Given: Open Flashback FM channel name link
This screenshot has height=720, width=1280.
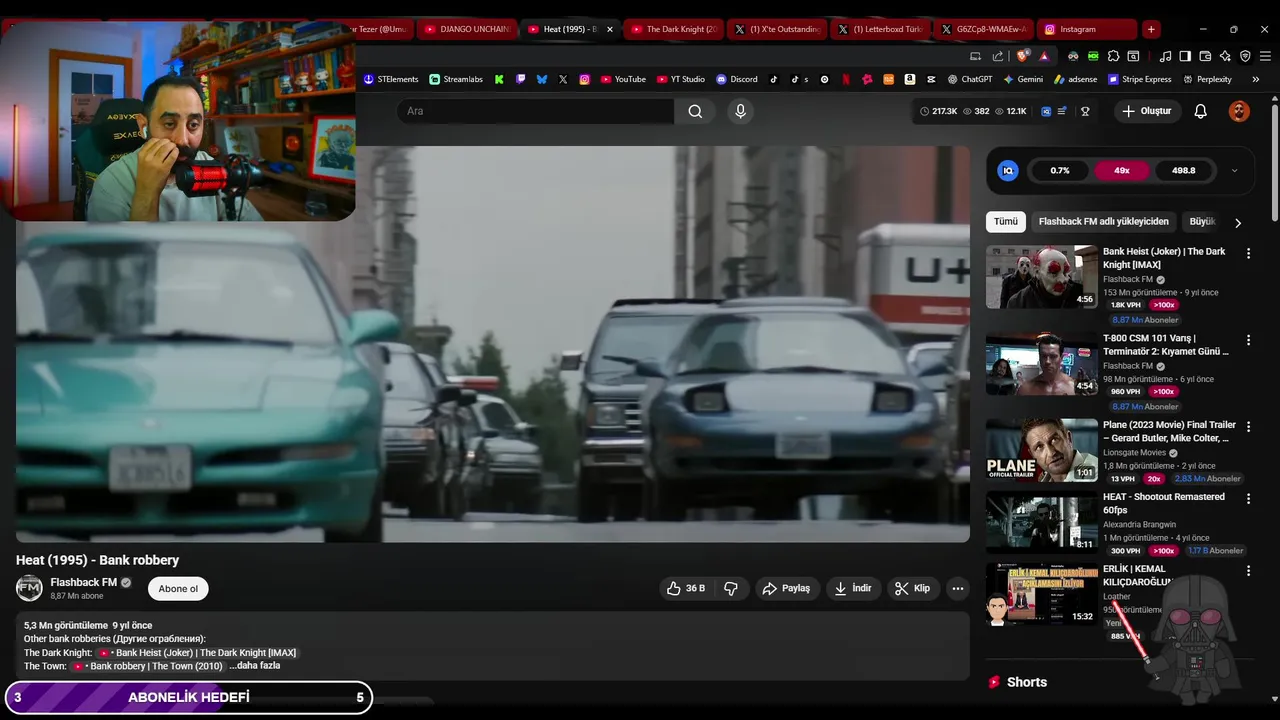Looking at the screenshot, I should (x=84, y=582).
